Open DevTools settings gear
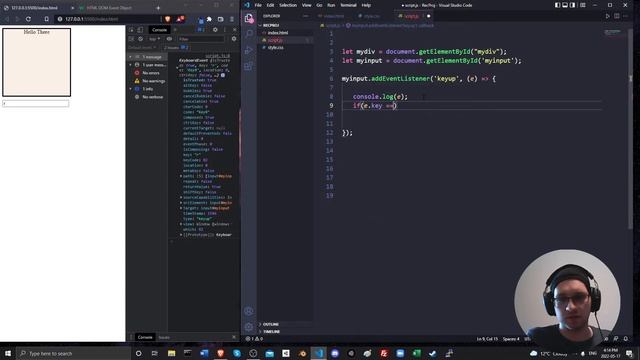Viewport: 640px width, 360px height. click(x=215, y=30)
